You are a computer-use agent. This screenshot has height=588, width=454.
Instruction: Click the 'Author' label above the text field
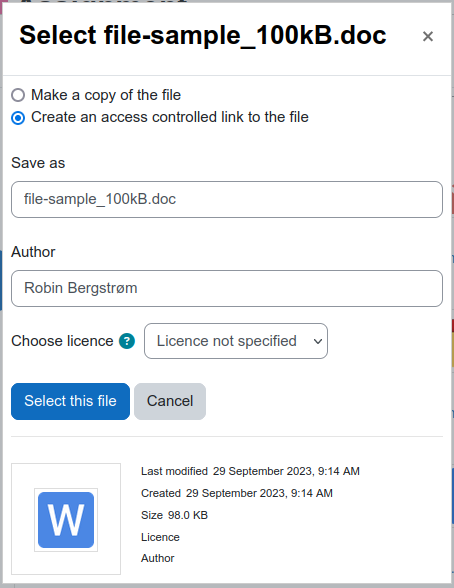tap(33, 252)
